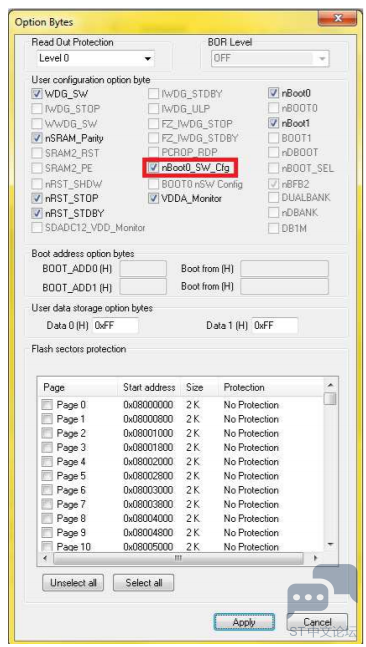
Task: Open the BOR Level dropdown
Action: pyautogui.click(x=270, y=58)
